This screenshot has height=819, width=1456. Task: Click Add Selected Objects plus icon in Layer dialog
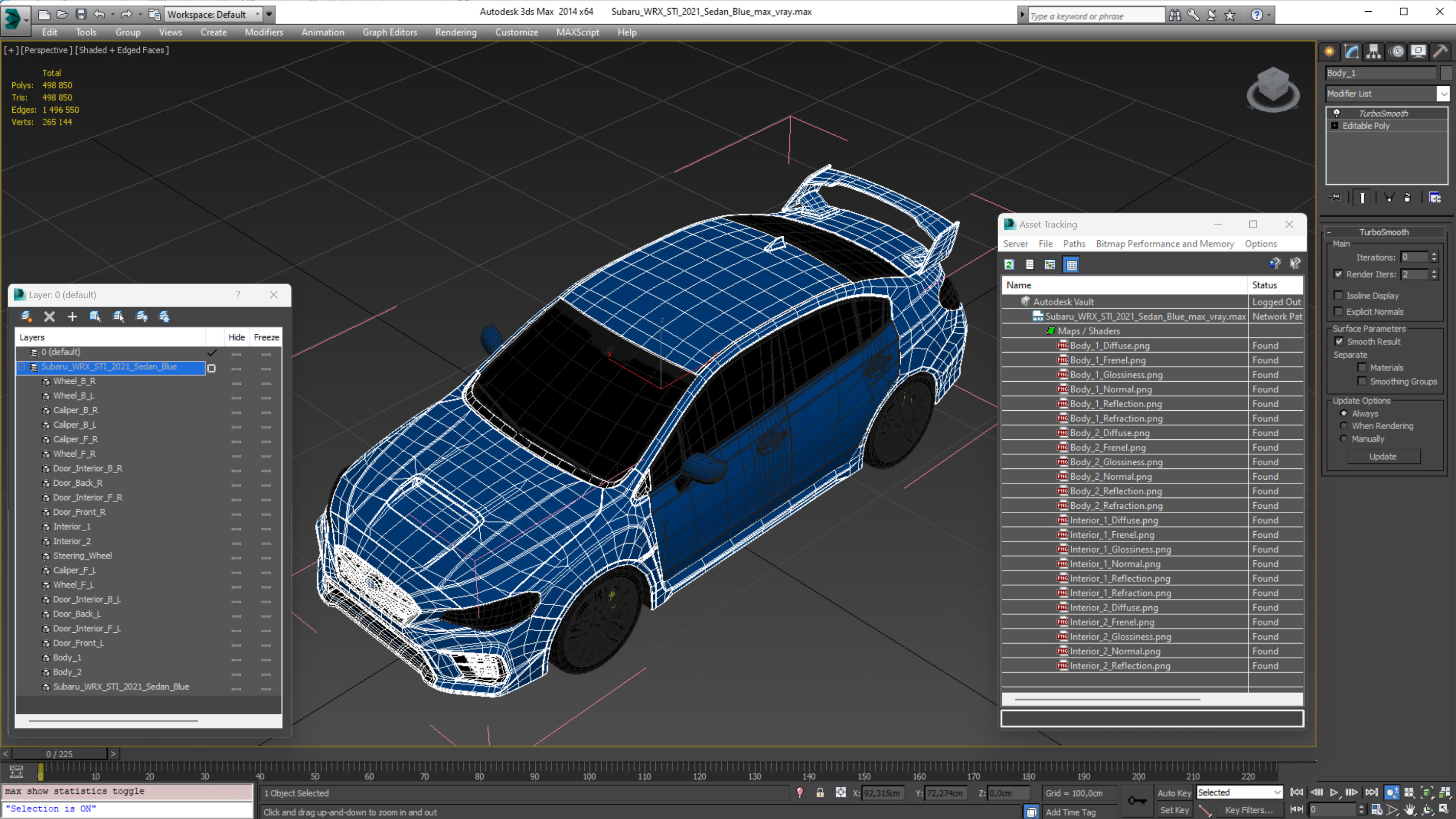pyautogui.click(x=72, y=316)
